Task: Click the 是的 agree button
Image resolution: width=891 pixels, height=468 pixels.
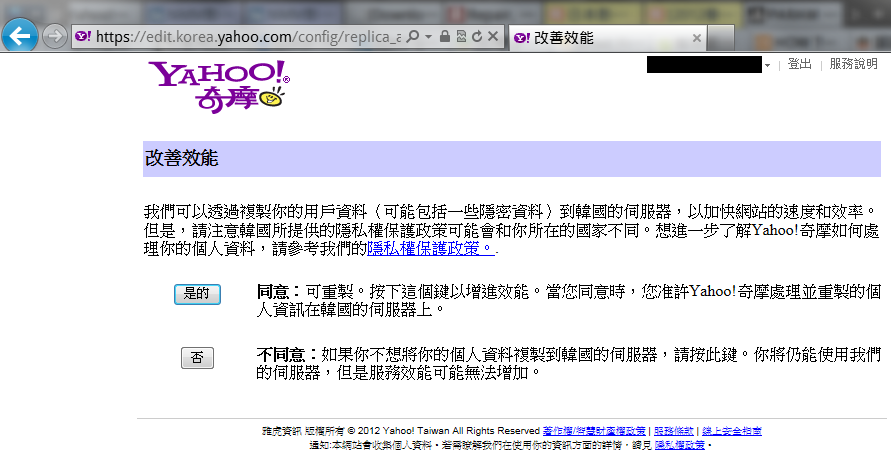Action: click(197, 294)
